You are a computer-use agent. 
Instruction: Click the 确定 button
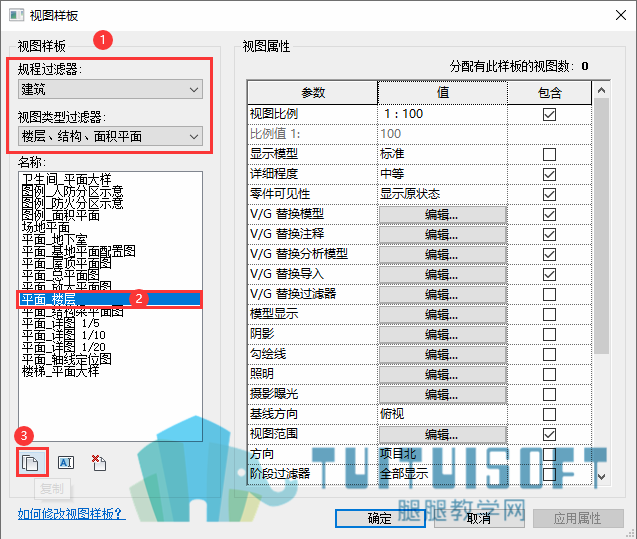point(380,518)
